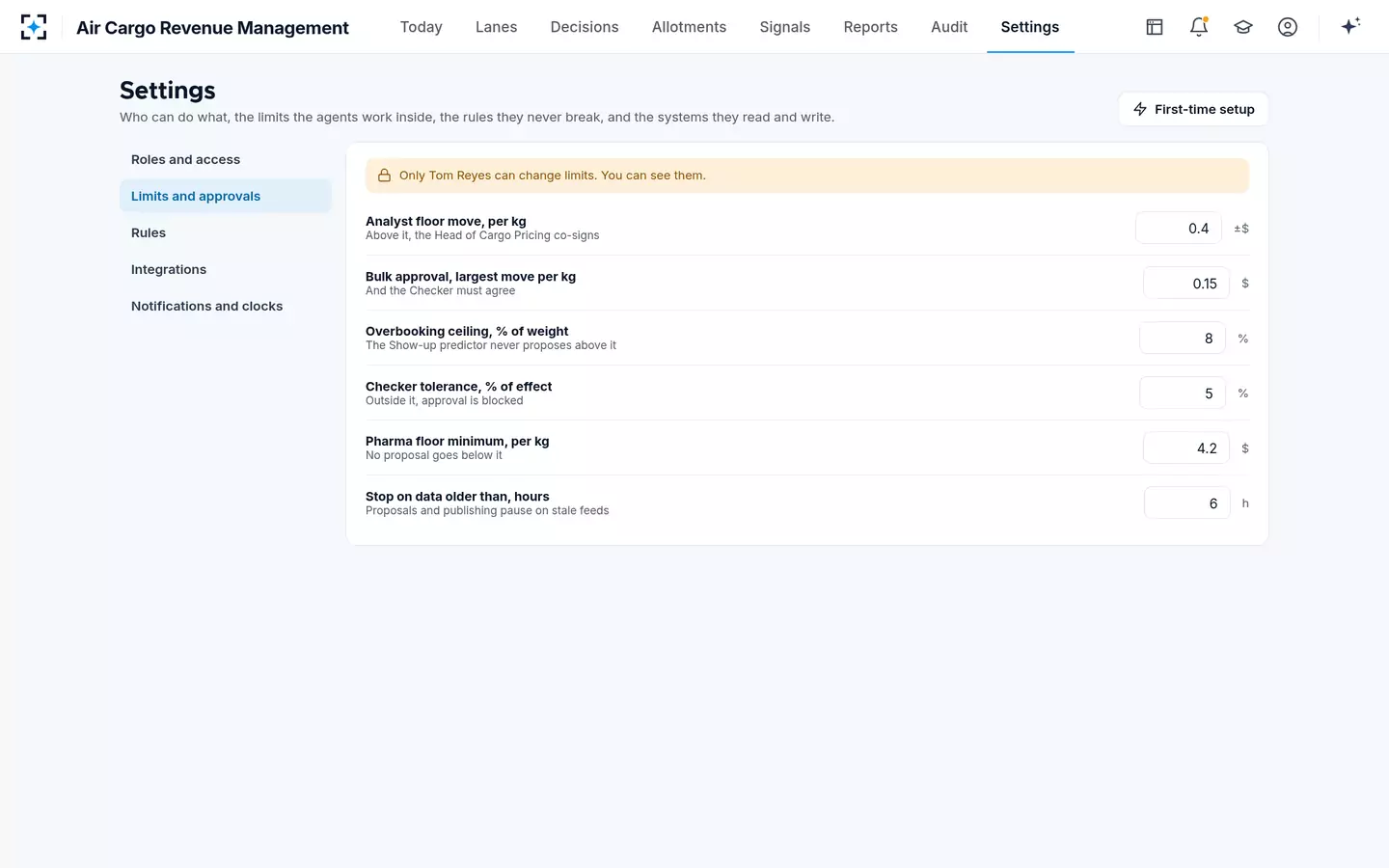Click 'No proposal goes below it' text
1389x868 pixels.
(434, 455)
